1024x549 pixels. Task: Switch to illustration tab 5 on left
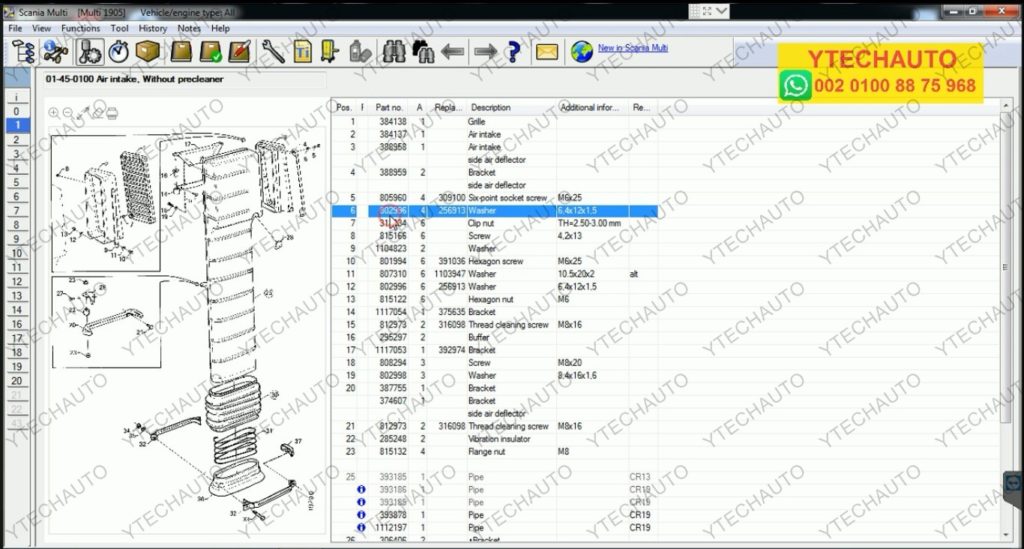click(x=16, y=183)
